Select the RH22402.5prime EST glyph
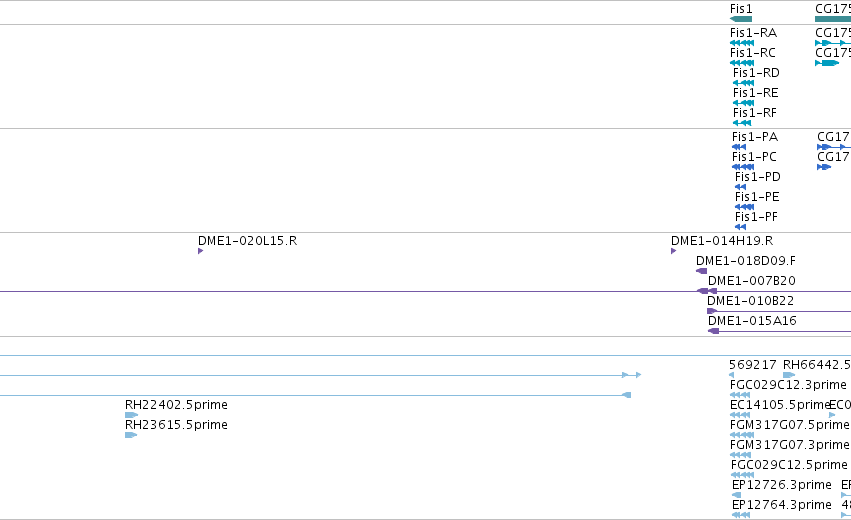 pyautogui.click(x=131, y=415)
